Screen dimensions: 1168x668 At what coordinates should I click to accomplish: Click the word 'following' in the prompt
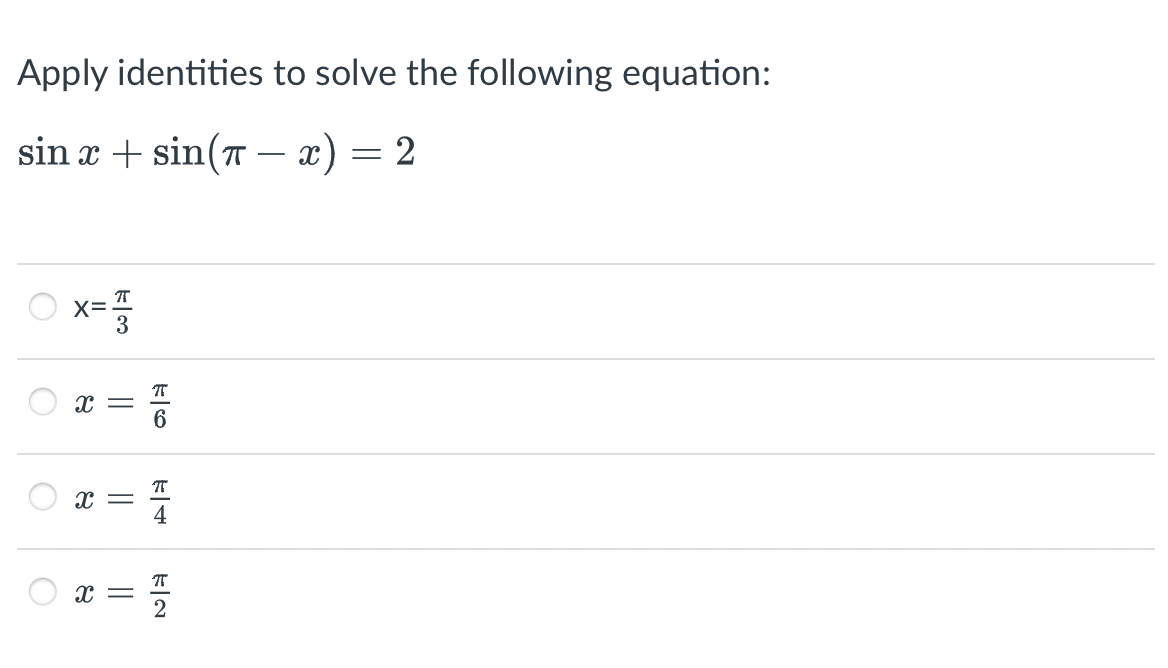tap(539, 74)
